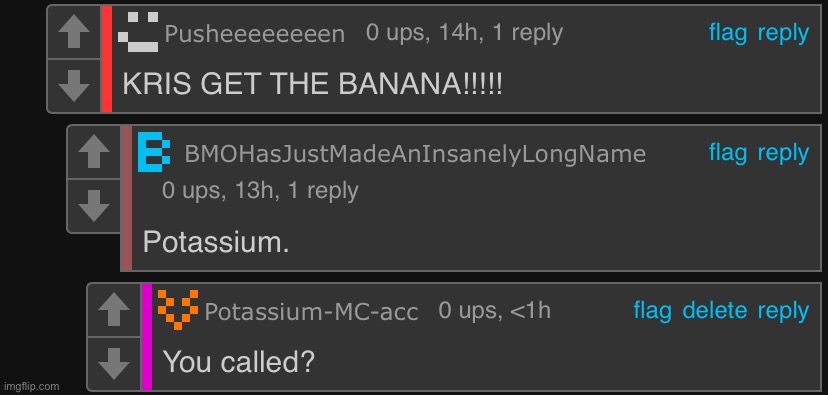Click the imgflip.com watermark
The image size is (828, 395).
(30, 387)
